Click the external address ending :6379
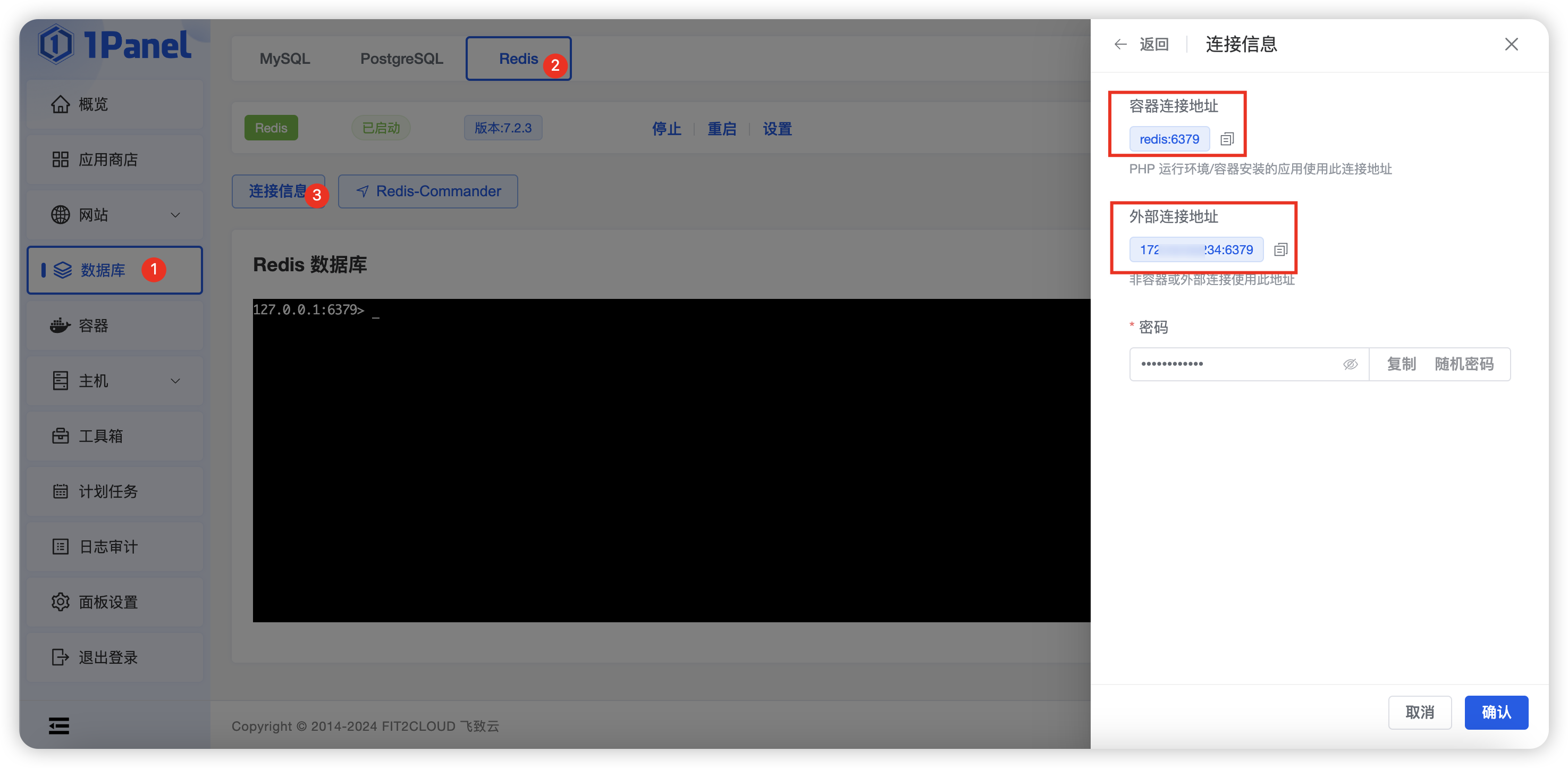Viewport: 1568px width, 768px height. 1196,250
